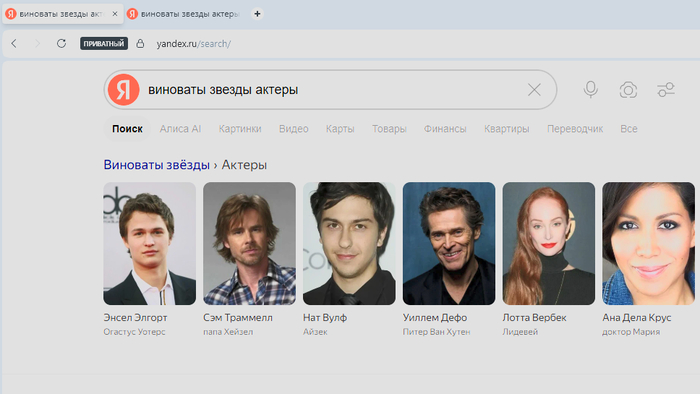Image resolution: width=700 pixels, height=394 pixels.
Task: Open the Товары tab
Action: click(x=389, y=129)
